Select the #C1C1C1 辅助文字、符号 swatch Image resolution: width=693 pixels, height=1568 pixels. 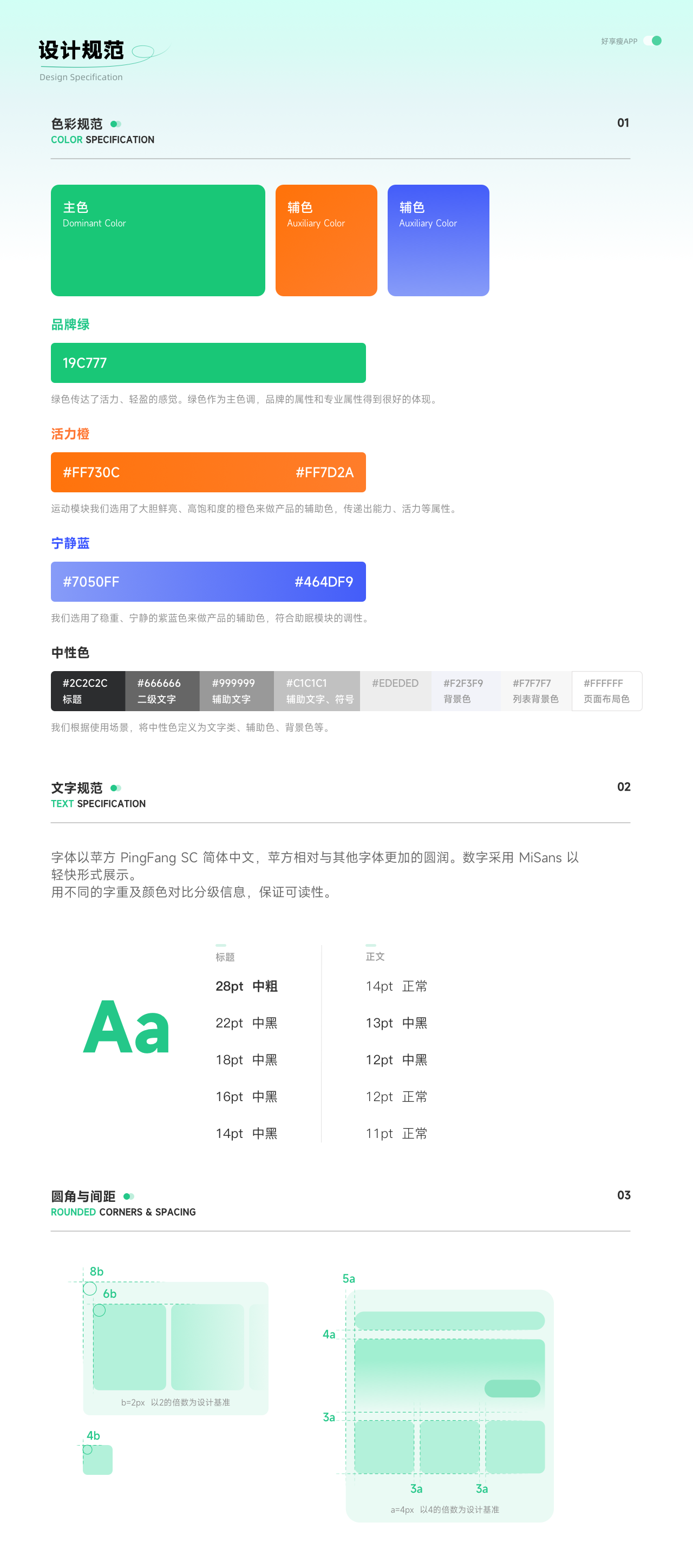click(x=317, y=691)
